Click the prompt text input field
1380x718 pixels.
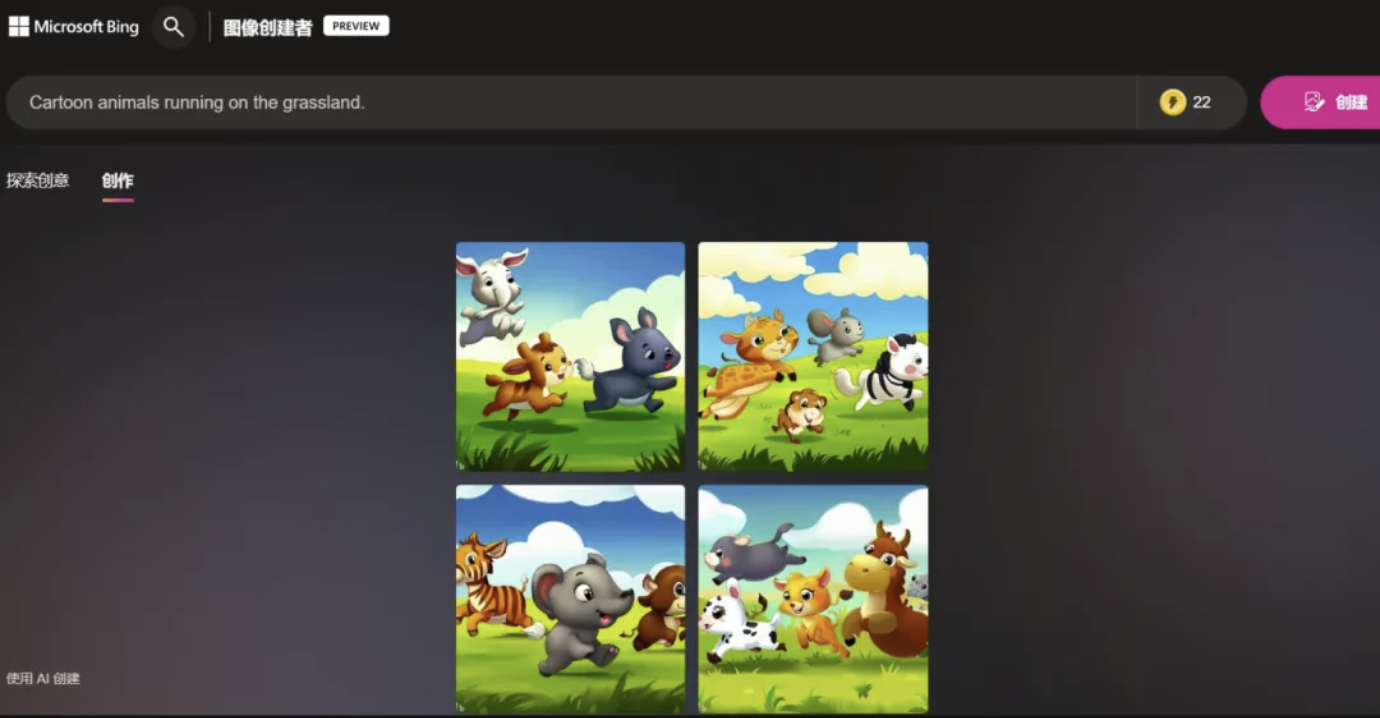[571, 102]
